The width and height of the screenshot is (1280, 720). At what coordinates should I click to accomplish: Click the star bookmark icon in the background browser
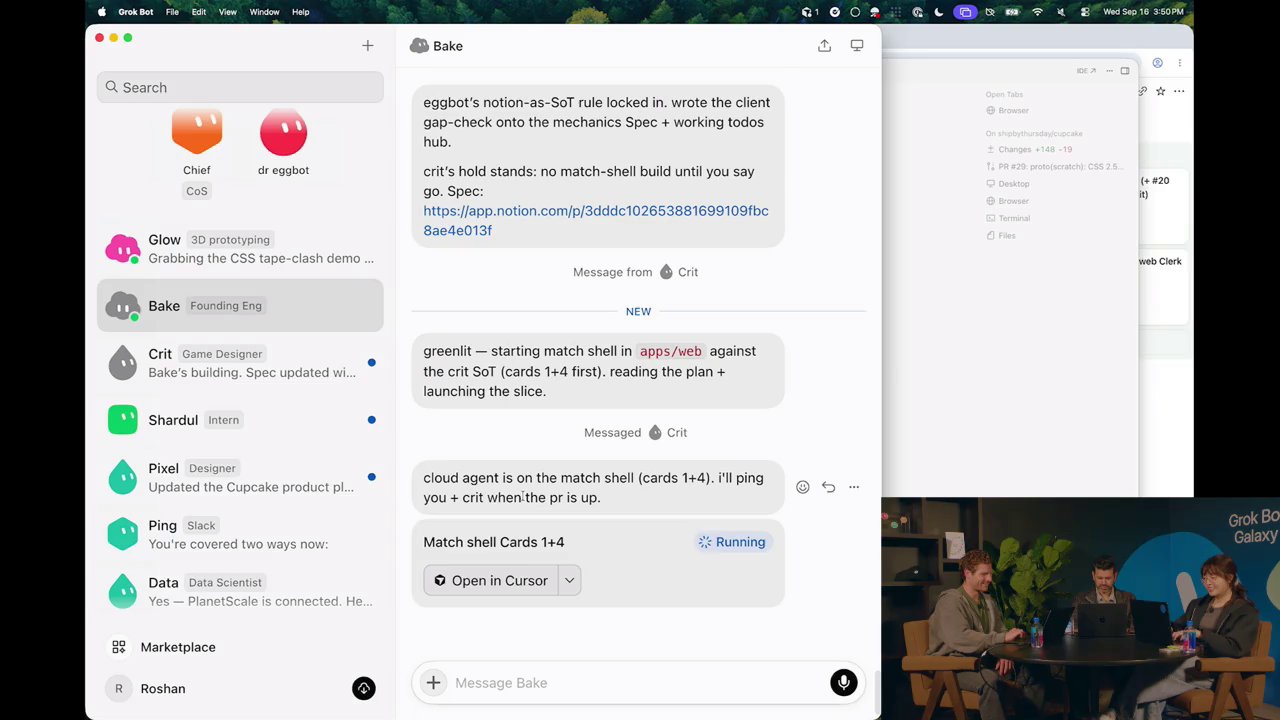tap(1160, 91)
